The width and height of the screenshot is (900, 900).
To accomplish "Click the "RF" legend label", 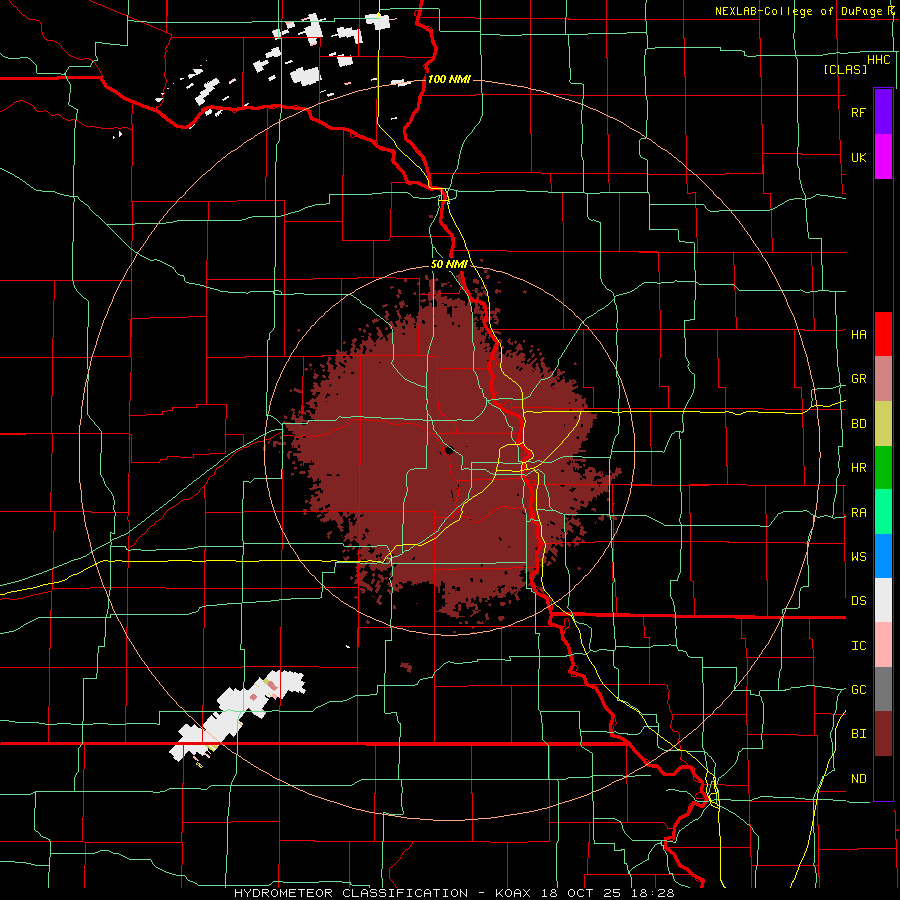I will coord(858,112).
